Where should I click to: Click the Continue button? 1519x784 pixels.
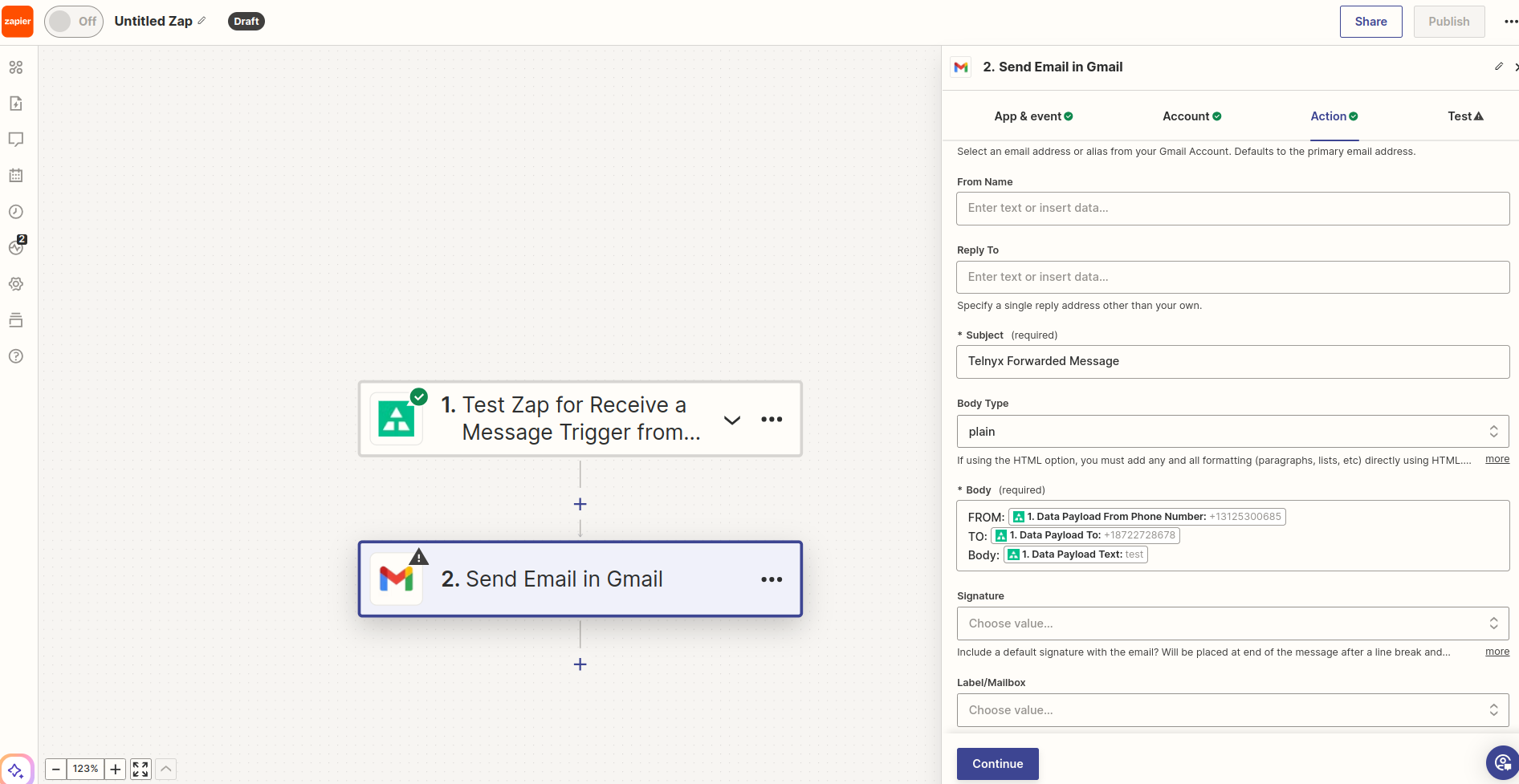click(997, 764)
